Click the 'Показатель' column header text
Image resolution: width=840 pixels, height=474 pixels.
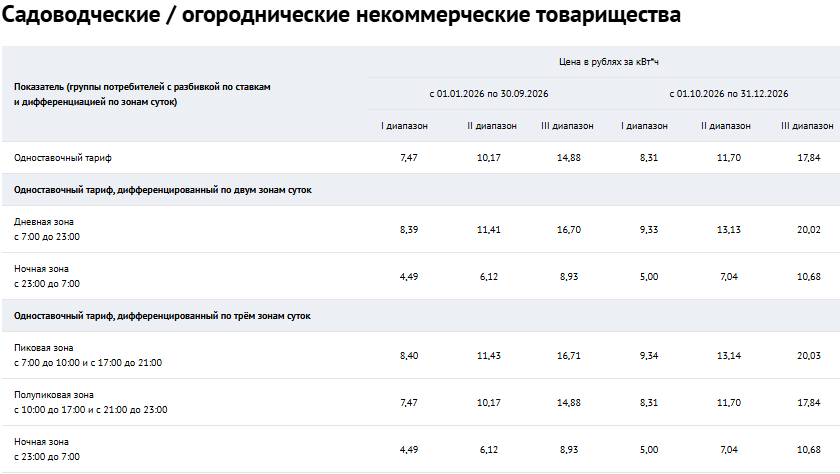point(142,94)
